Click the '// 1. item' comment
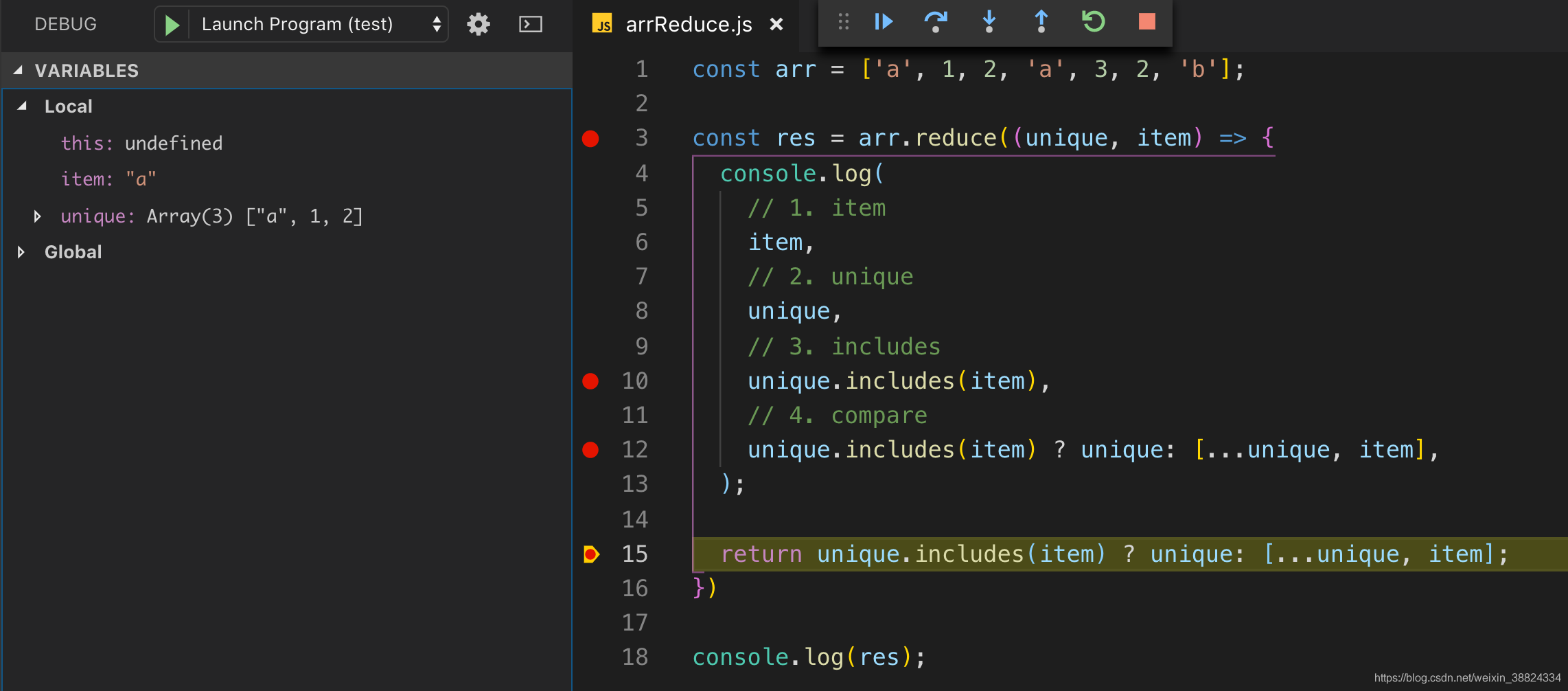 click(817, 207)
